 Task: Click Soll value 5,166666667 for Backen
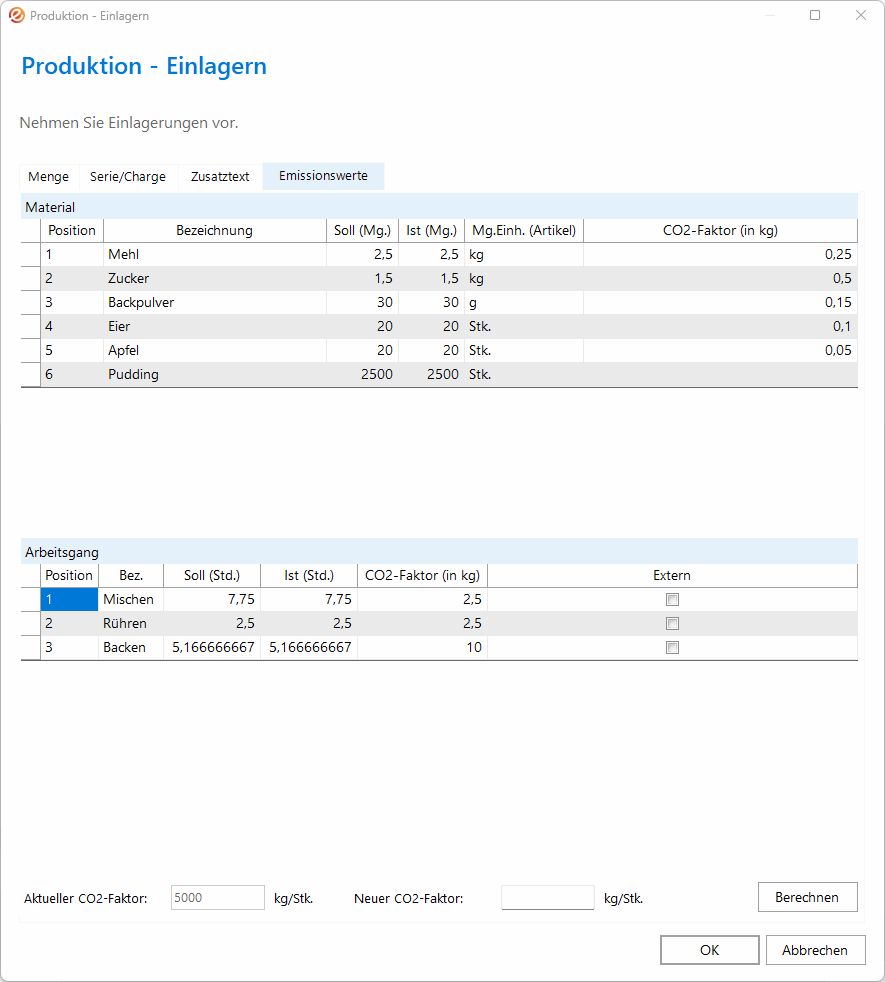pyautogui.click(x=213, y=648)
